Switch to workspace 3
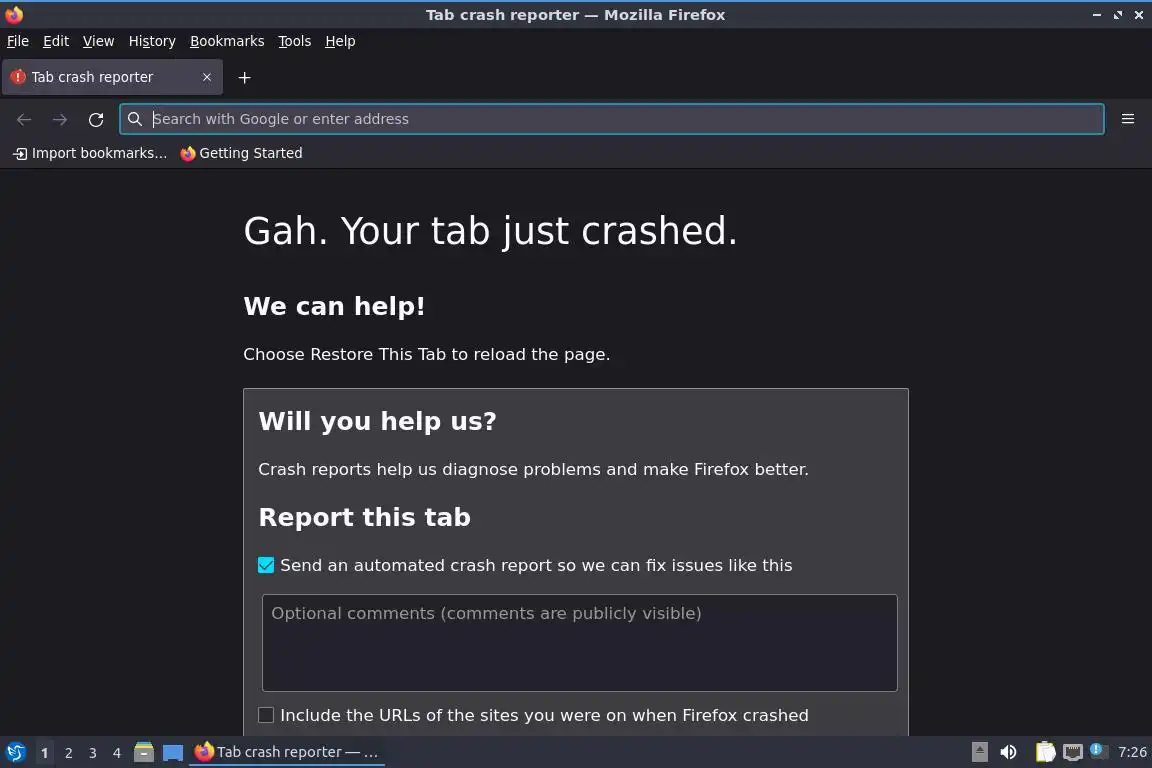Screen dimensions: 1152x768 point(93,753)
